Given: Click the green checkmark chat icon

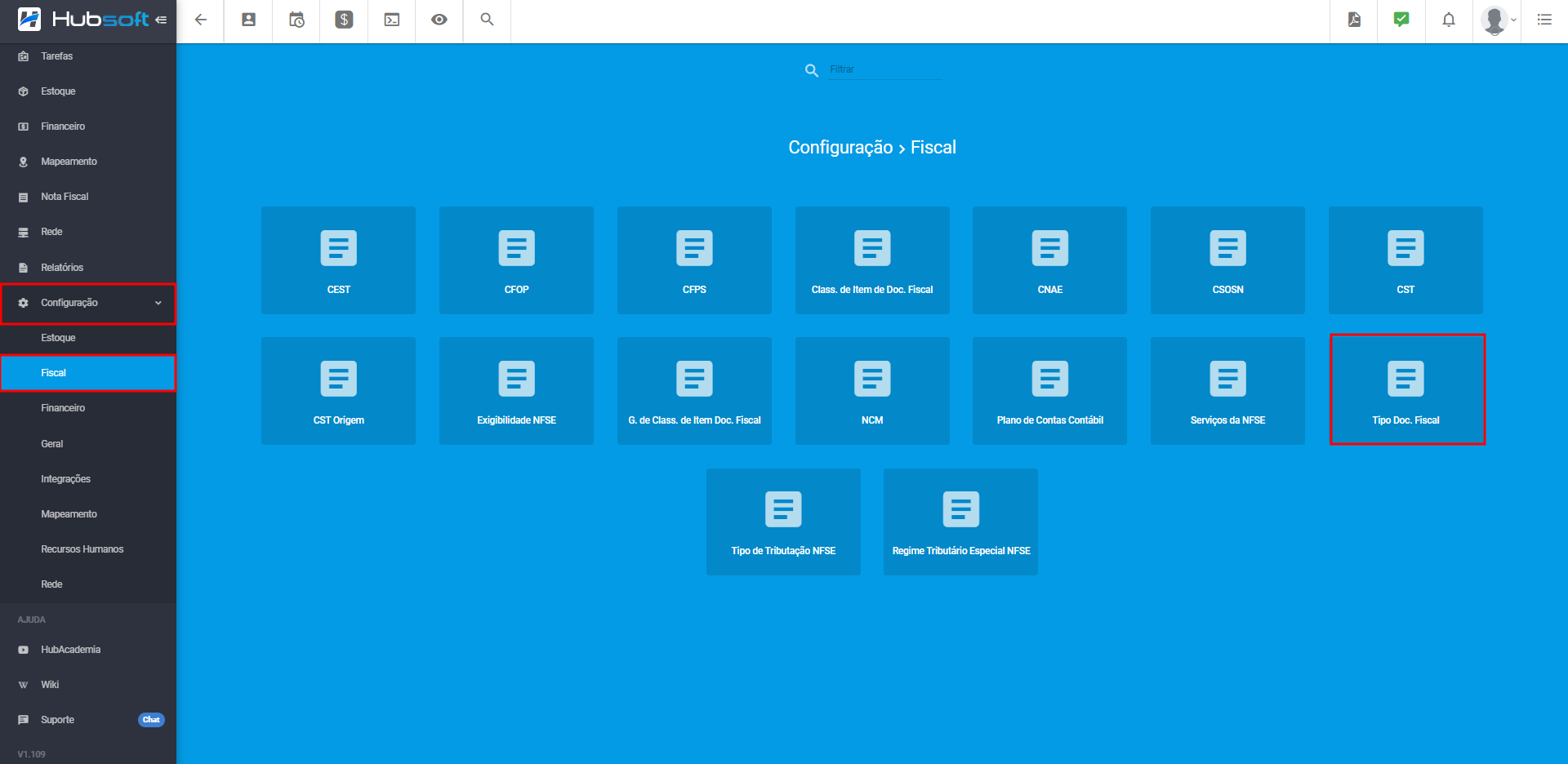Looking at the screenshot, I should (1401, 20).
